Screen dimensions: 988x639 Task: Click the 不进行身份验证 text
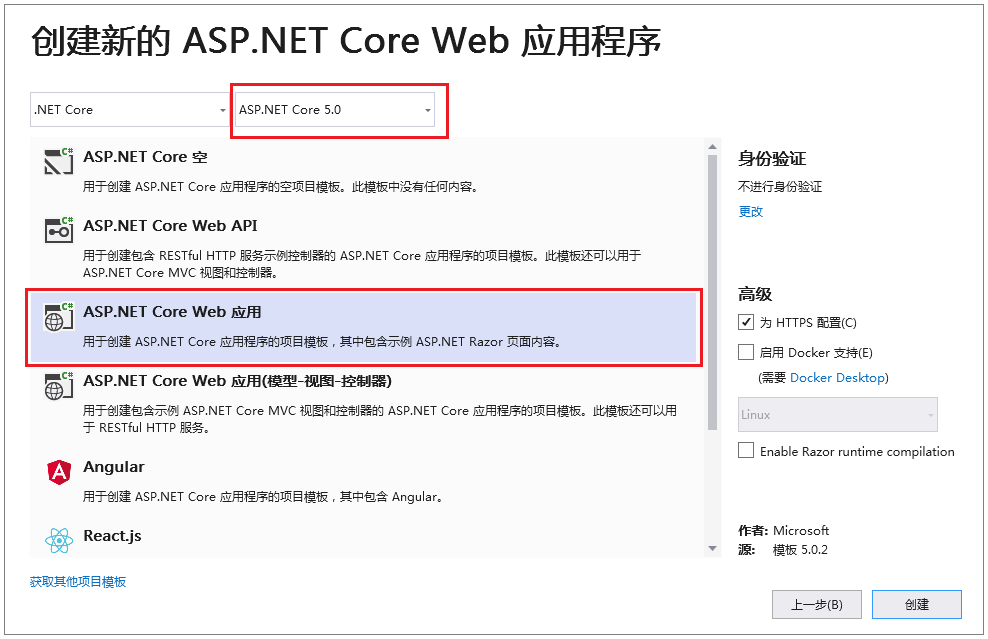tap(780, 187)
